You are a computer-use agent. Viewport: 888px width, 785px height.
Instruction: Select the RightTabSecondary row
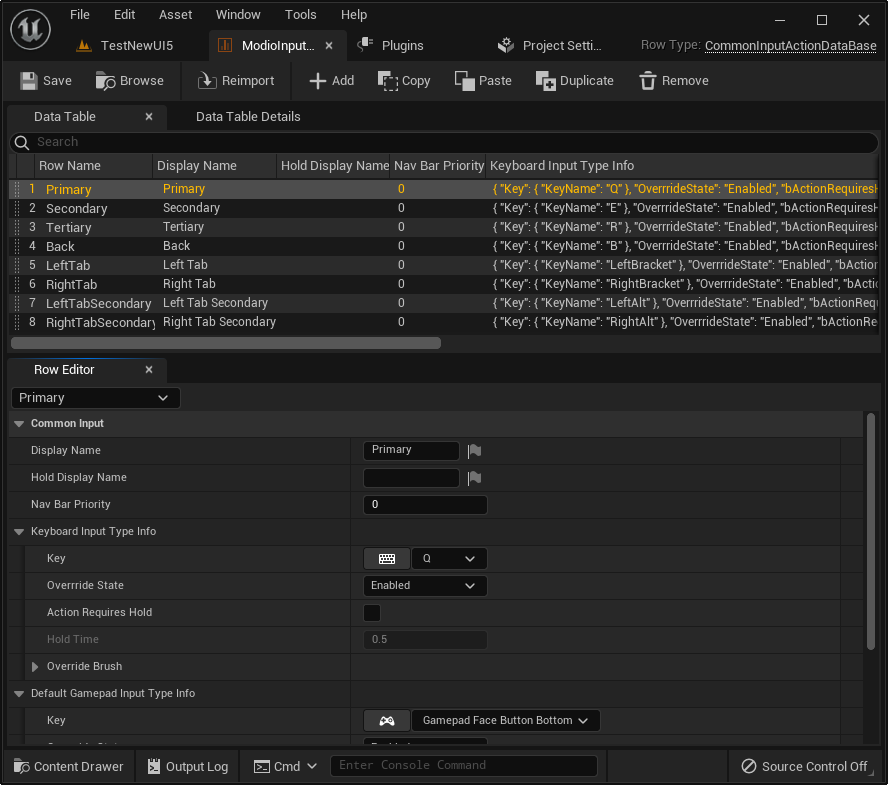444,322
